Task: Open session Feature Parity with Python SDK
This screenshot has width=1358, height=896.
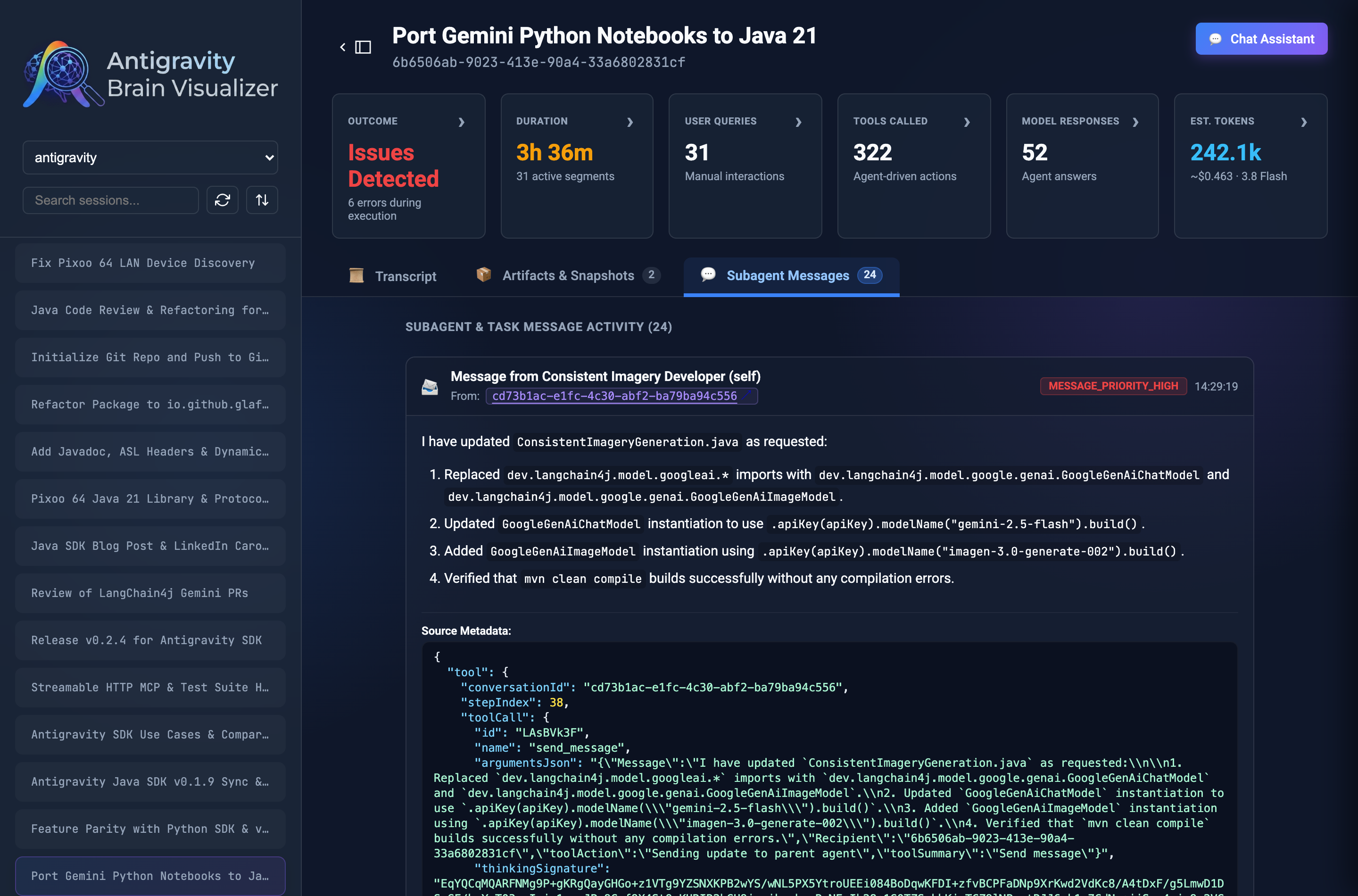Action: (x=150, y=829)
